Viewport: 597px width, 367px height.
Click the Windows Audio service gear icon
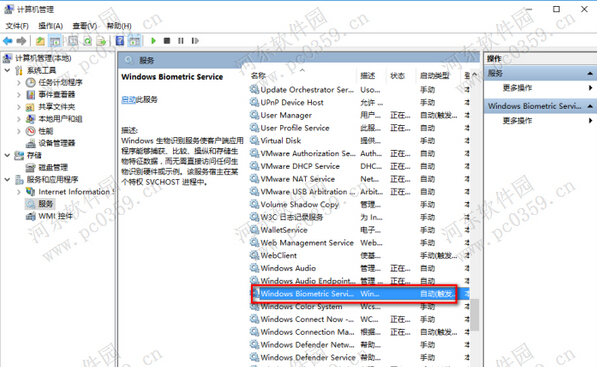coord(254,268)
